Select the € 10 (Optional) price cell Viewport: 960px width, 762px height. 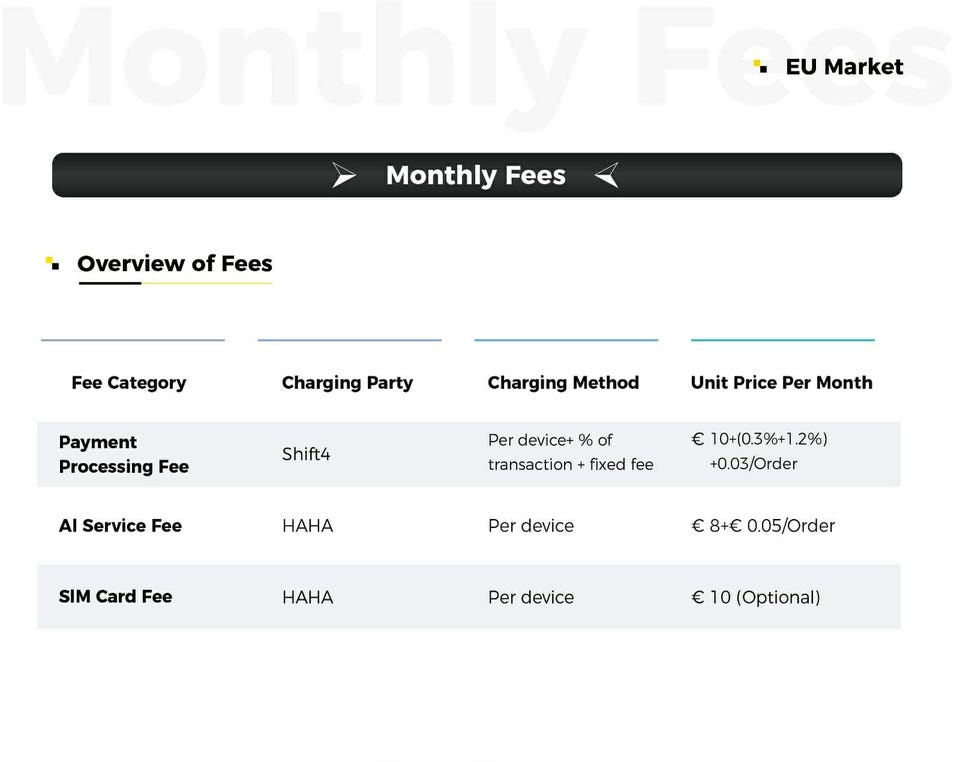[756, 597]
